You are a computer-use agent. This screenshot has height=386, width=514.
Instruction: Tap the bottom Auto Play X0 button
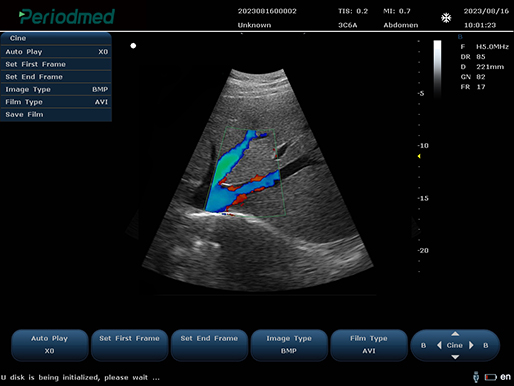click(x=50, y=345)
